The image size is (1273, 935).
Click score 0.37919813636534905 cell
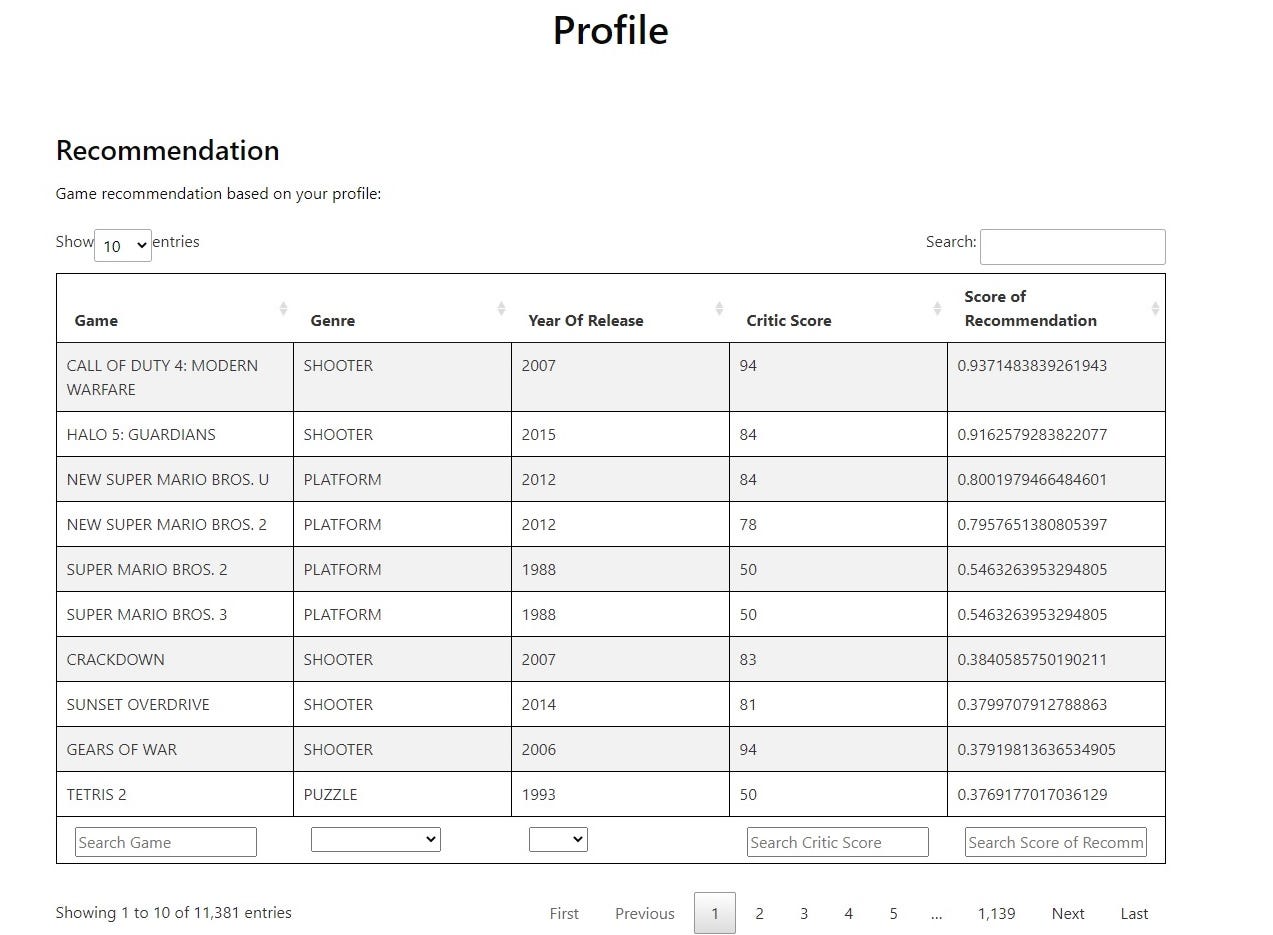(1056, 749)
